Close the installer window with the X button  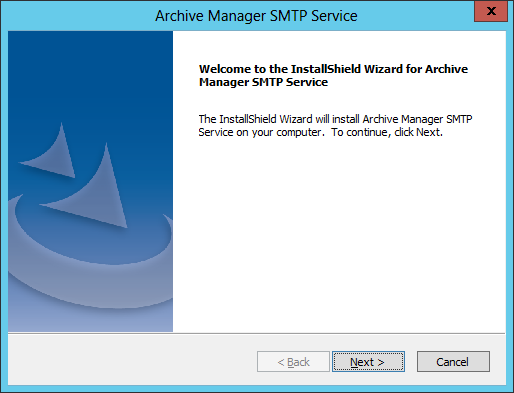coord(491,11)
